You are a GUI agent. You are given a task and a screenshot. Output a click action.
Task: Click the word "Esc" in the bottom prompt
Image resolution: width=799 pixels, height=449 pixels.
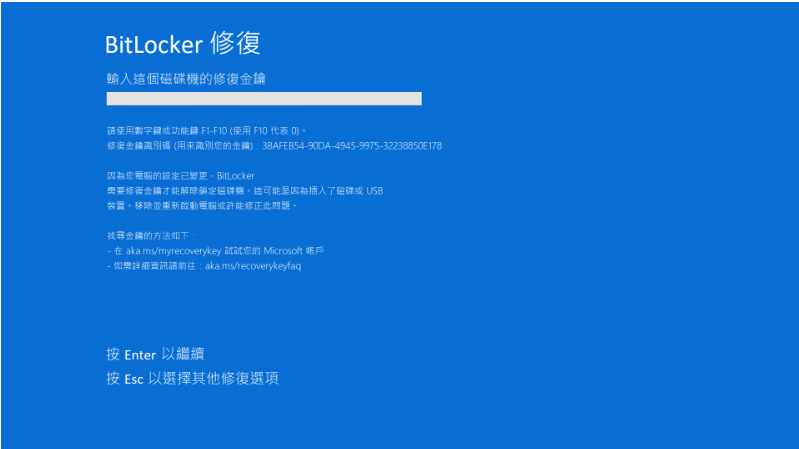click(x=134, y=379)
